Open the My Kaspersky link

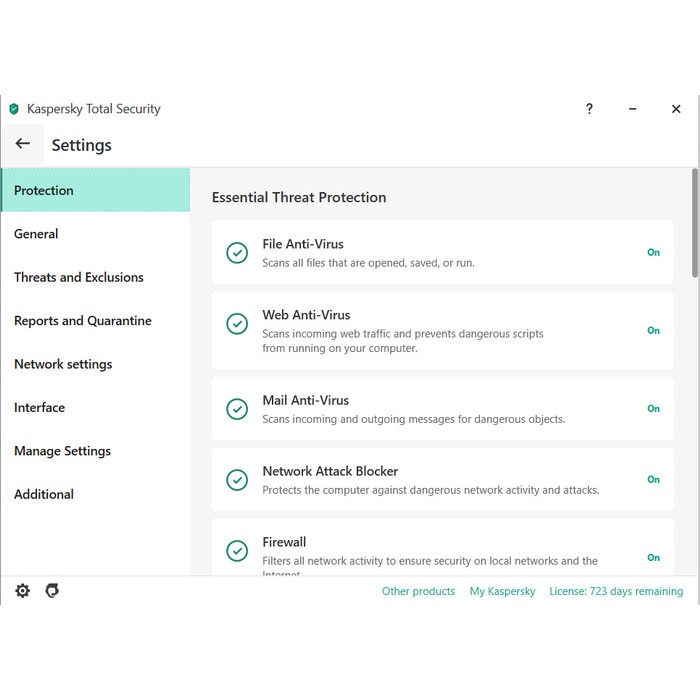502,591
